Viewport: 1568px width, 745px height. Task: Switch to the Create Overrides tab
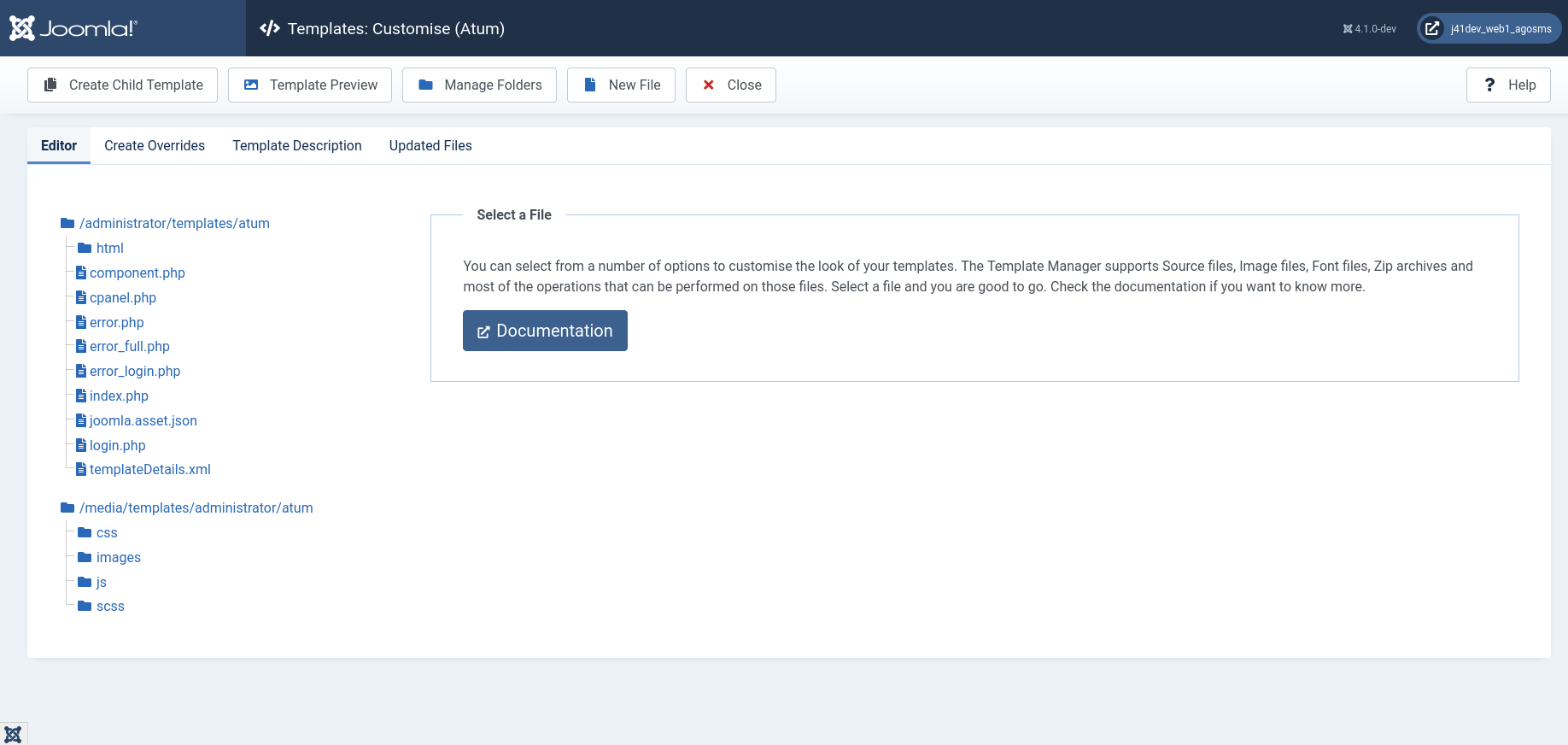tap(155, 145)
